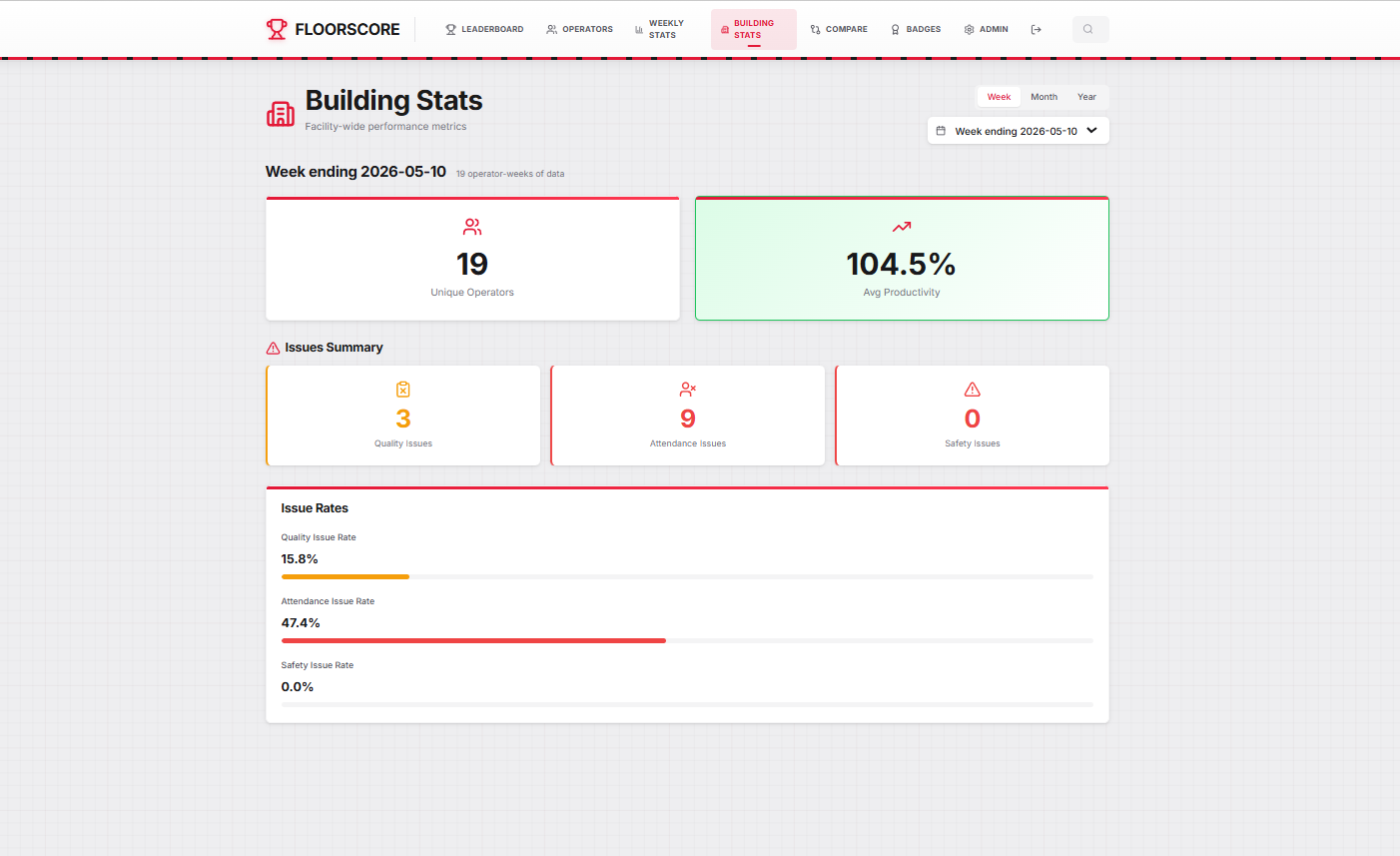Click the Attendance Issue Rate progress bar

(687, 640)
